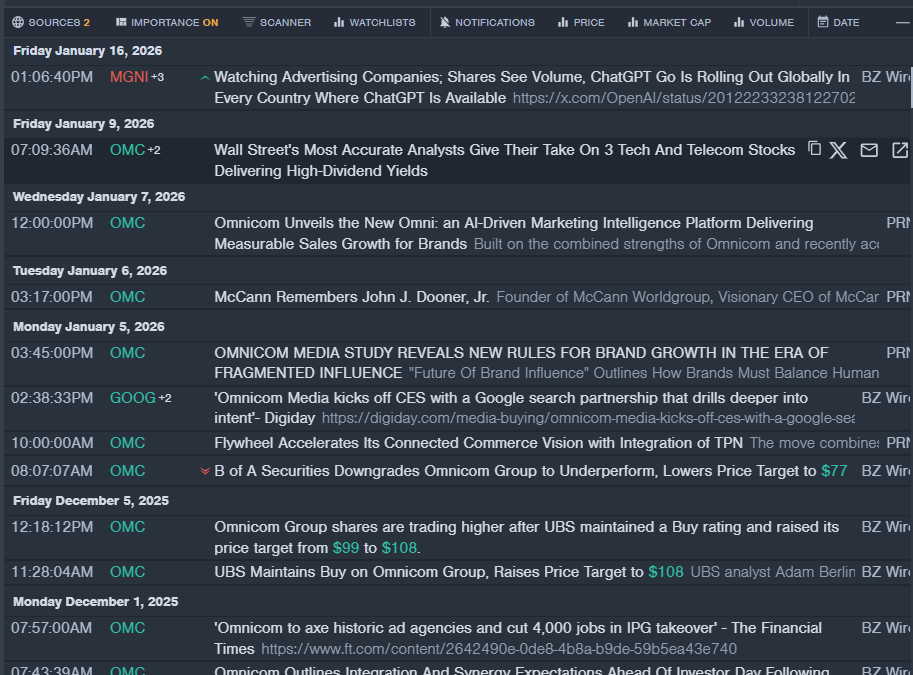913x675 pixels.
Task: Open the Price filter
Action: click(581, 22)
